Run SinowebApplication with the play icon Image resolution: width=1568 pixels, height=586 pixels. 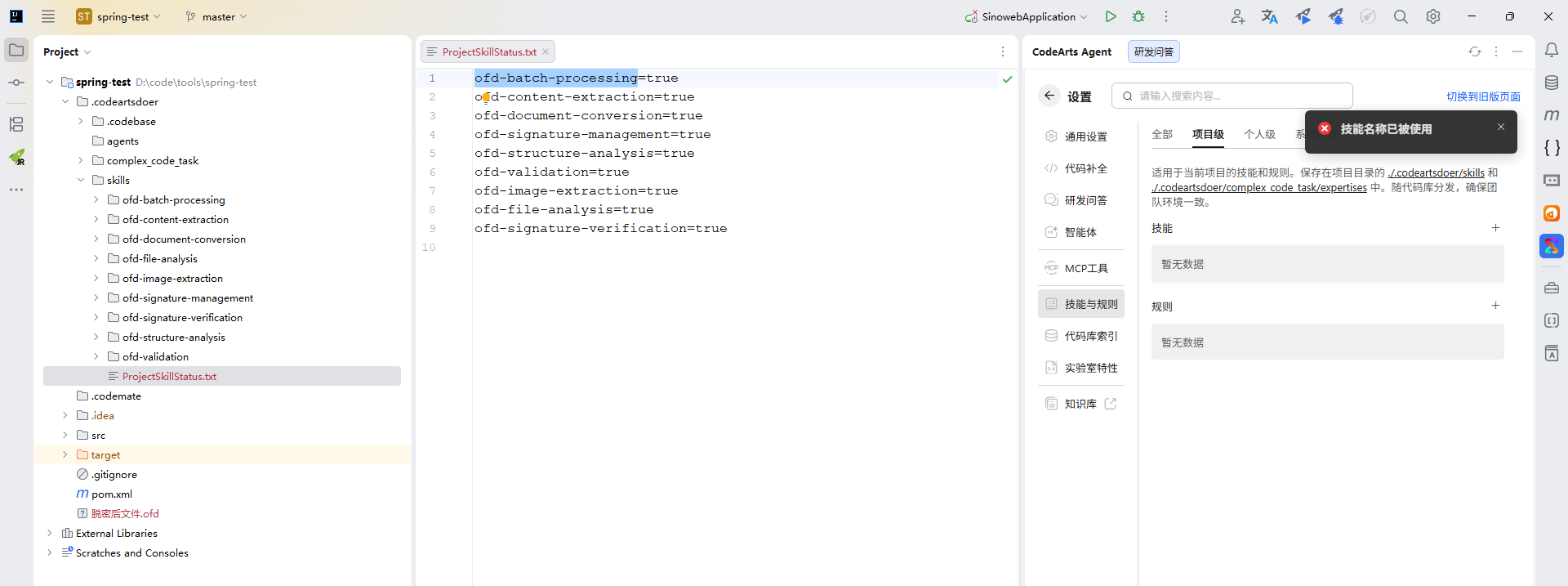1111,16
